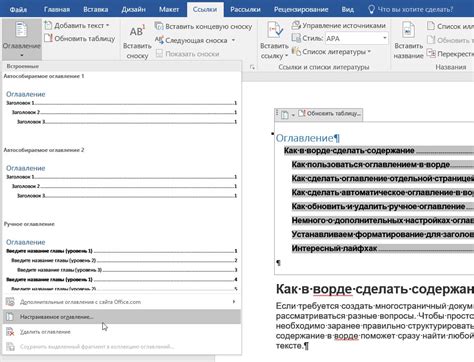Click the Перекрестная ссылка icon
Viewport: 474px width, 362px height.
pos(431,53)
